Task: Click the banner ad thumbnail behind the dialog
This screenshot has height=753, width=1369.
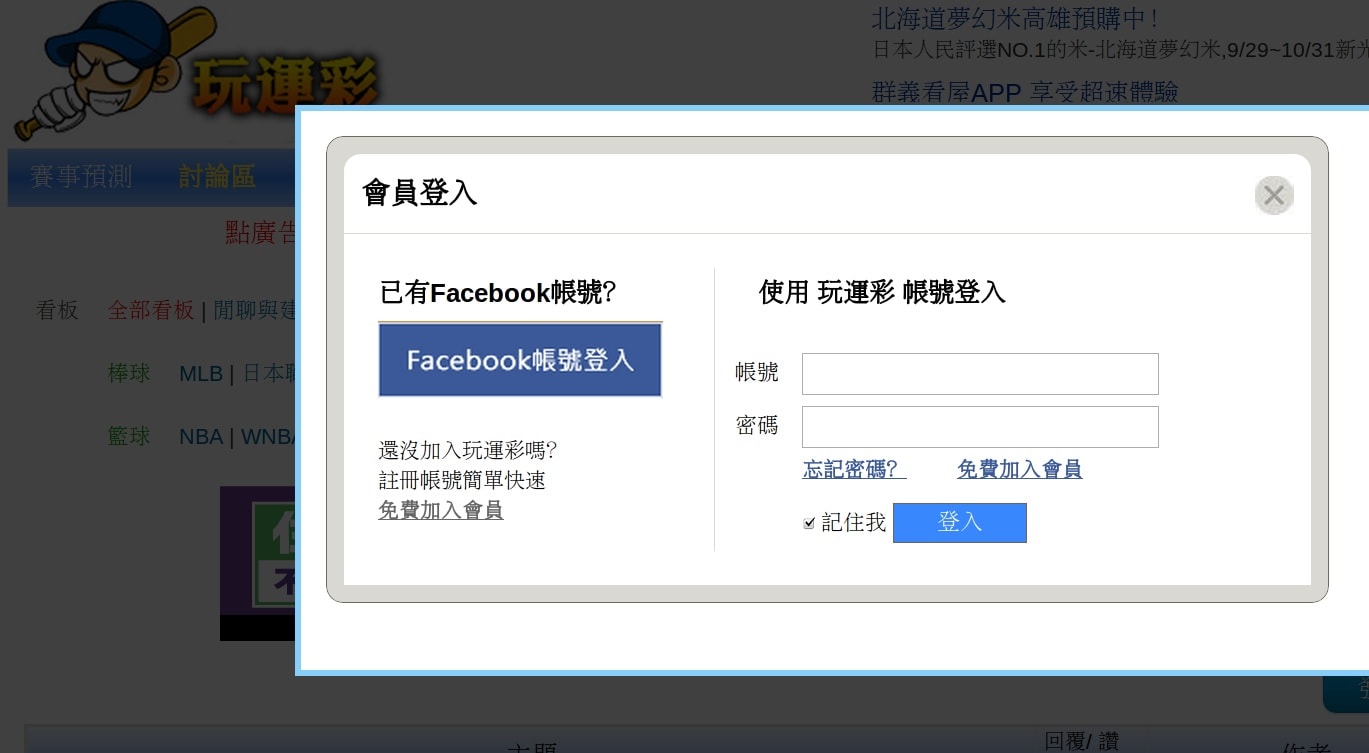Action: (x=258, y=563)
